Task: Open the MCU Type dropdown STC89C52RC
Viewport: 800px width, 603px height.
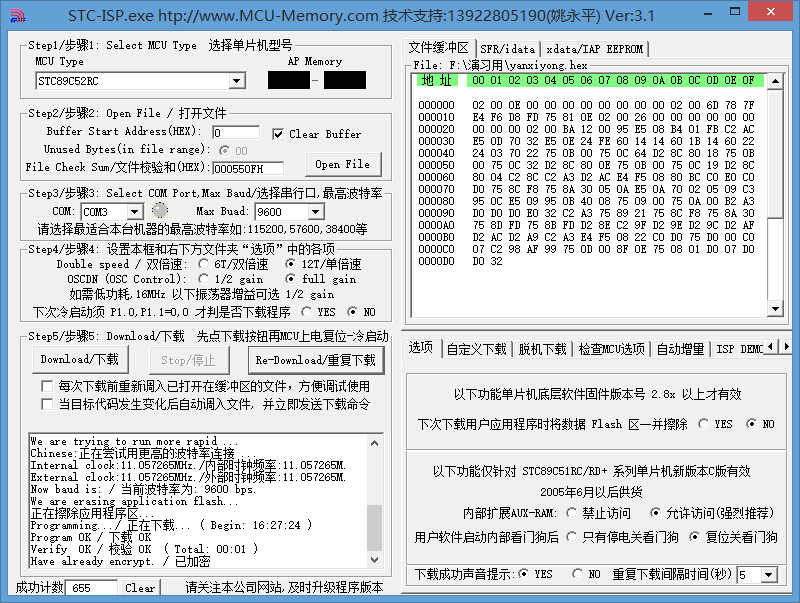Action: (236, 81)
